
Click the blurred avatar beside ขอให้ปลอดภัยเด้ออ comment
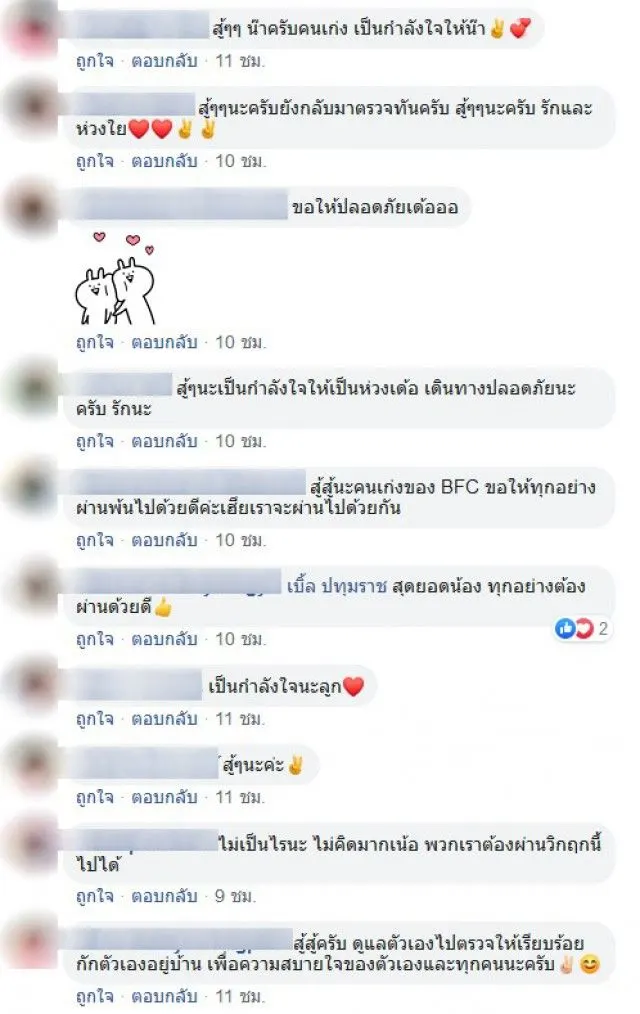[x=32, y=208]
